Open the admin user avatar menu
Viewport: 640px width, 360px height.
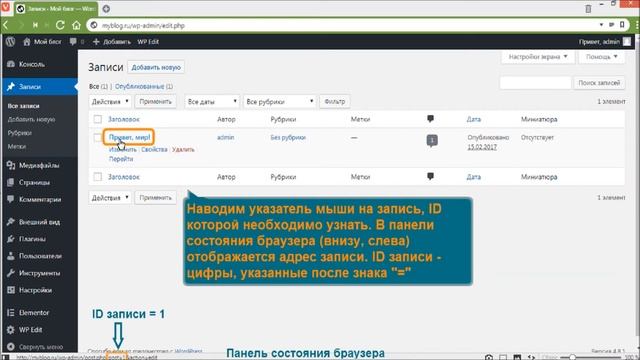[x=627, y=42]
